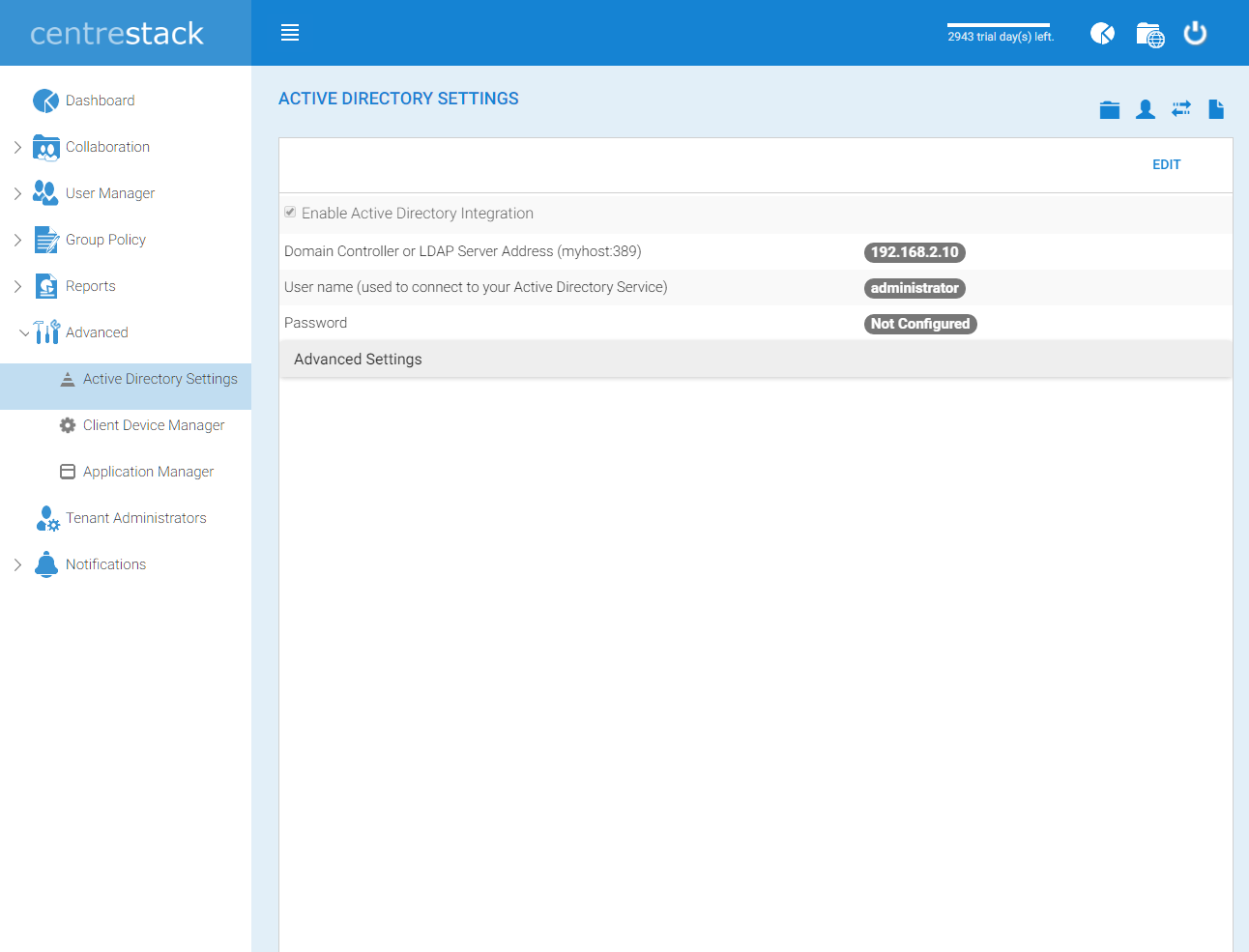Click the Collaboration sidebar label
Viewport: 1249px width, 952px height.
[x=107, y=147]
